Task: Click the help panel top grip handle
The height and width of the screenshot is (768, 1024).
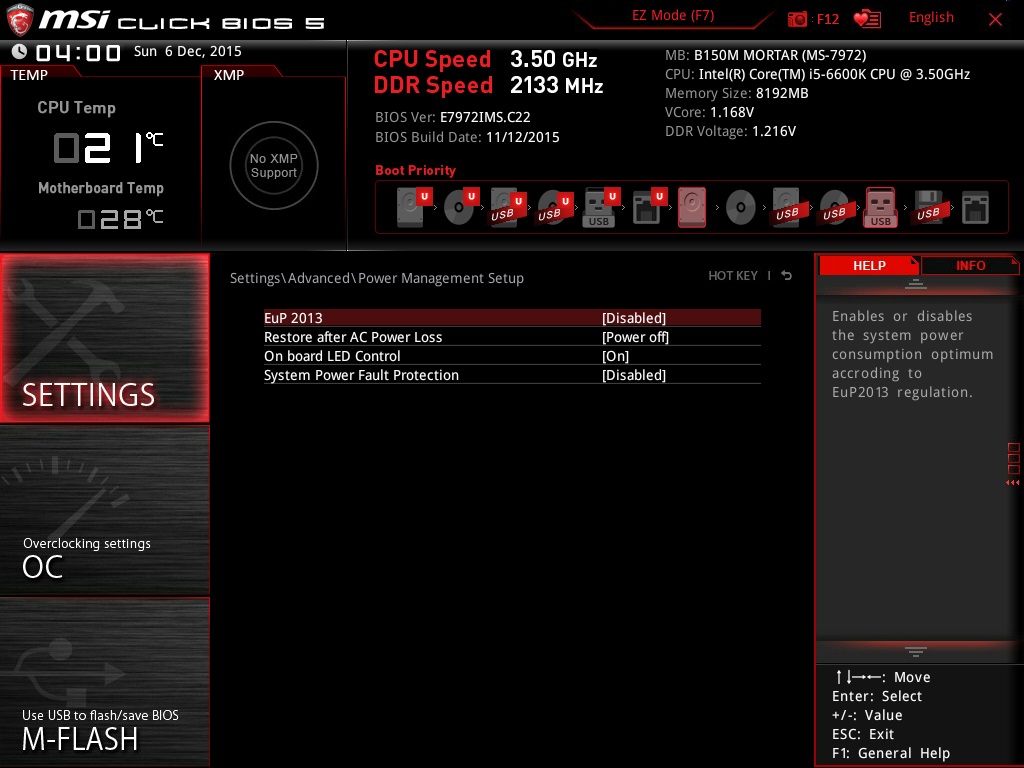Action: [x=916, y=284]
